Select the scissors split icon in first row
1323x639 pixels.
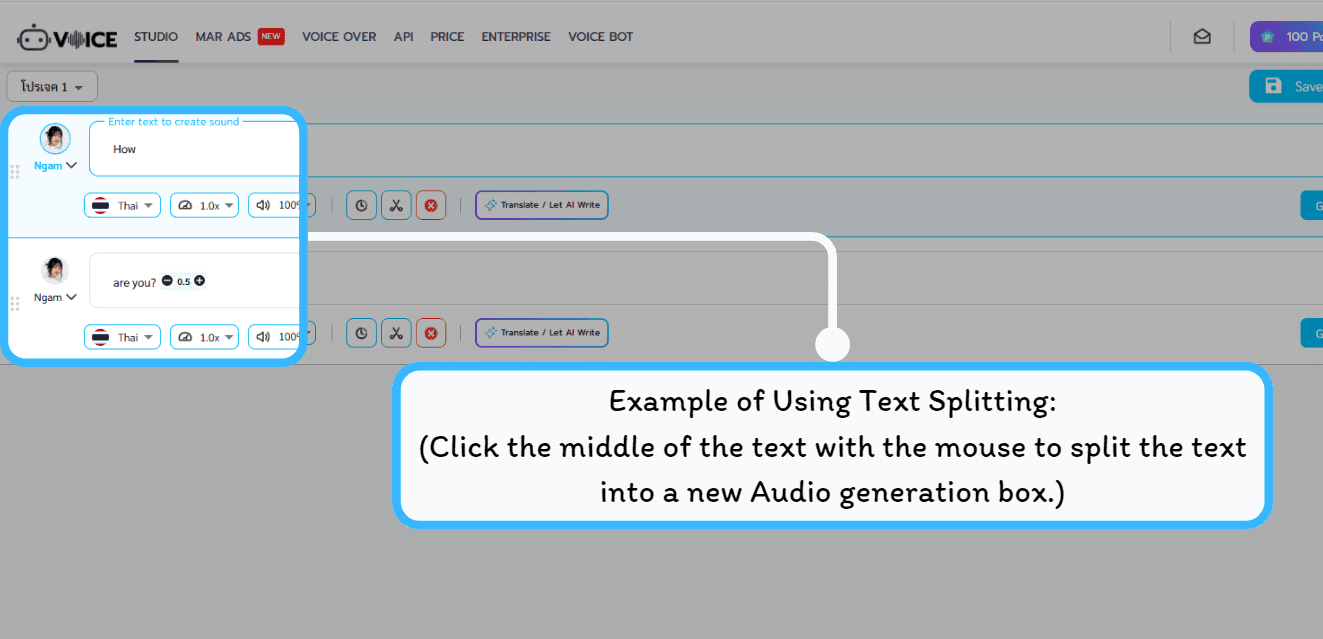[396, 205]
